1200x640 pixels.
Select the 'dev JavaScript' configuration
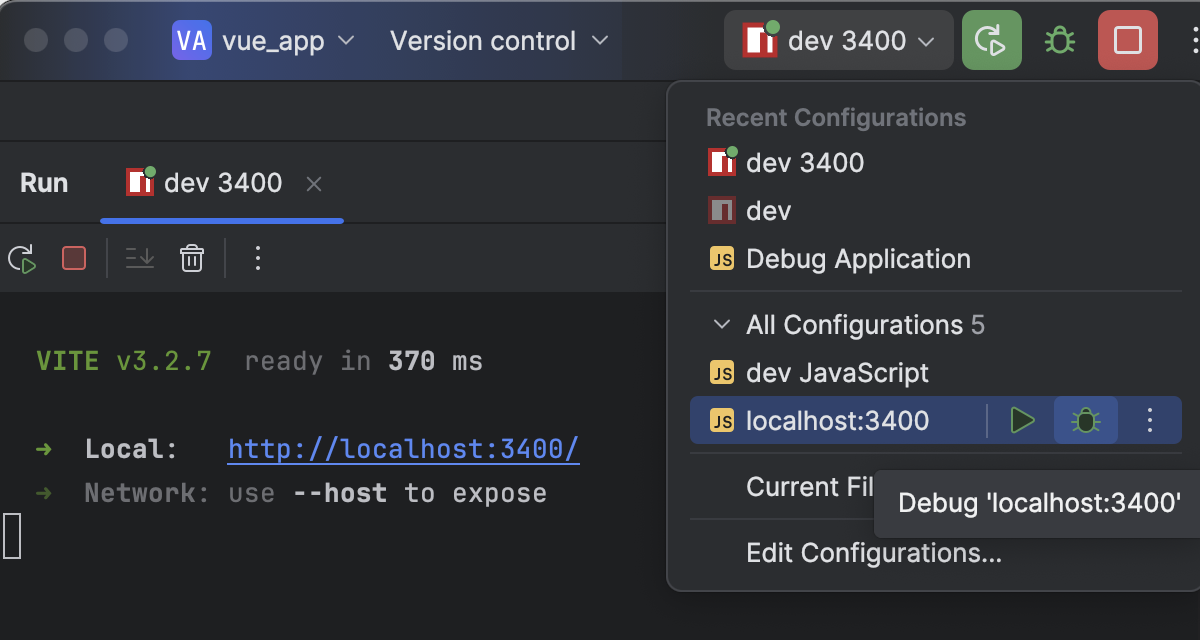point(837,372)
